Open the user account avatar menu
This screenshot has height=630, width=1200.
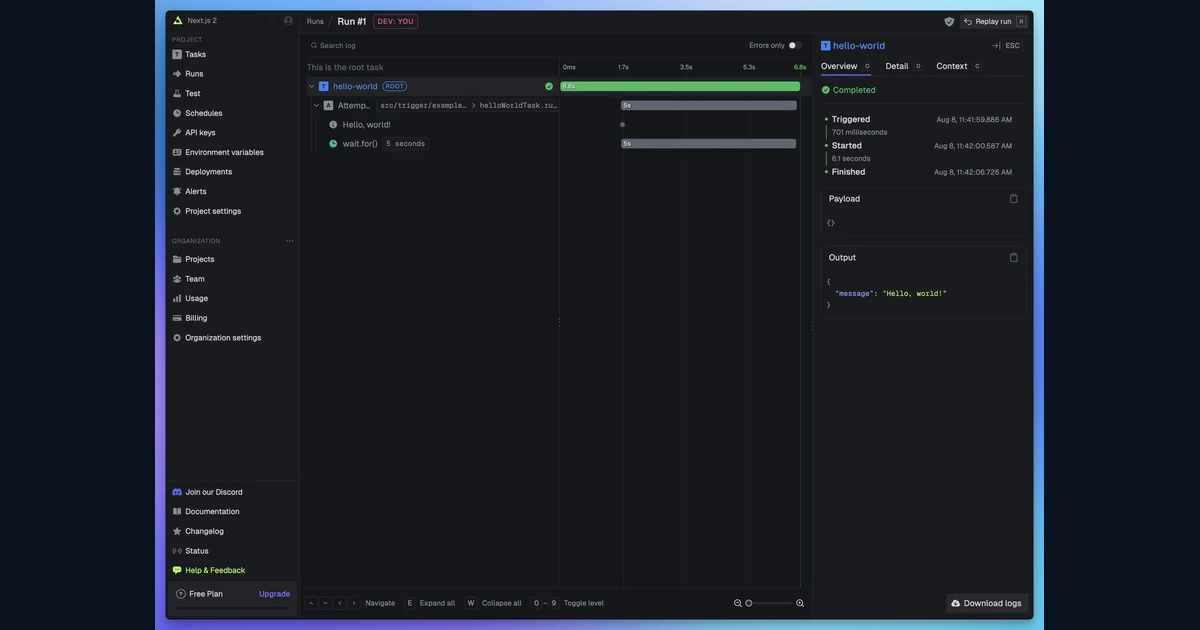289,20
